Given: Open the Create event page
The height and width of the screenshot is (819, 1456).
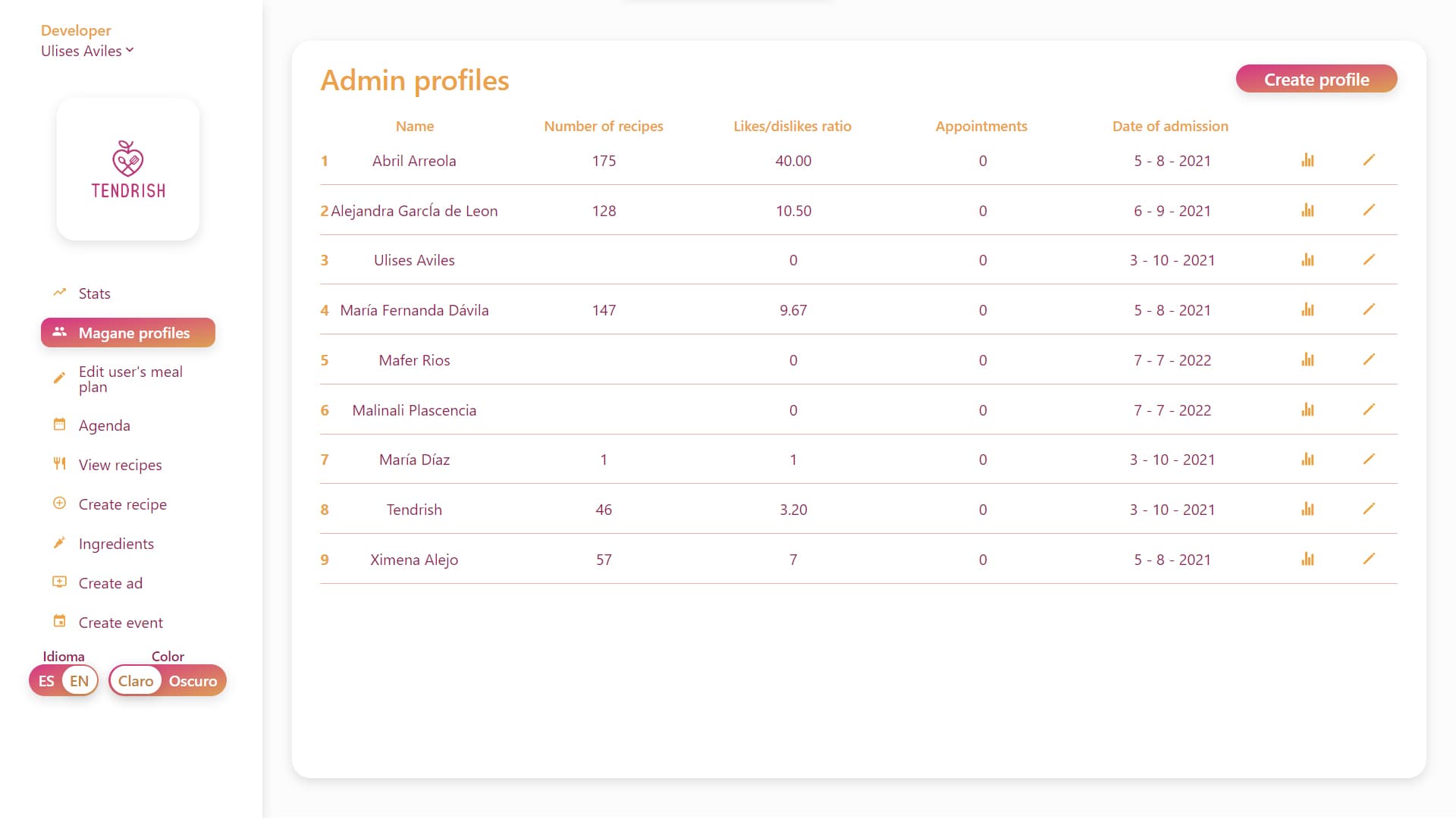Looking at the screenshot, I should (x=121, y=623).
